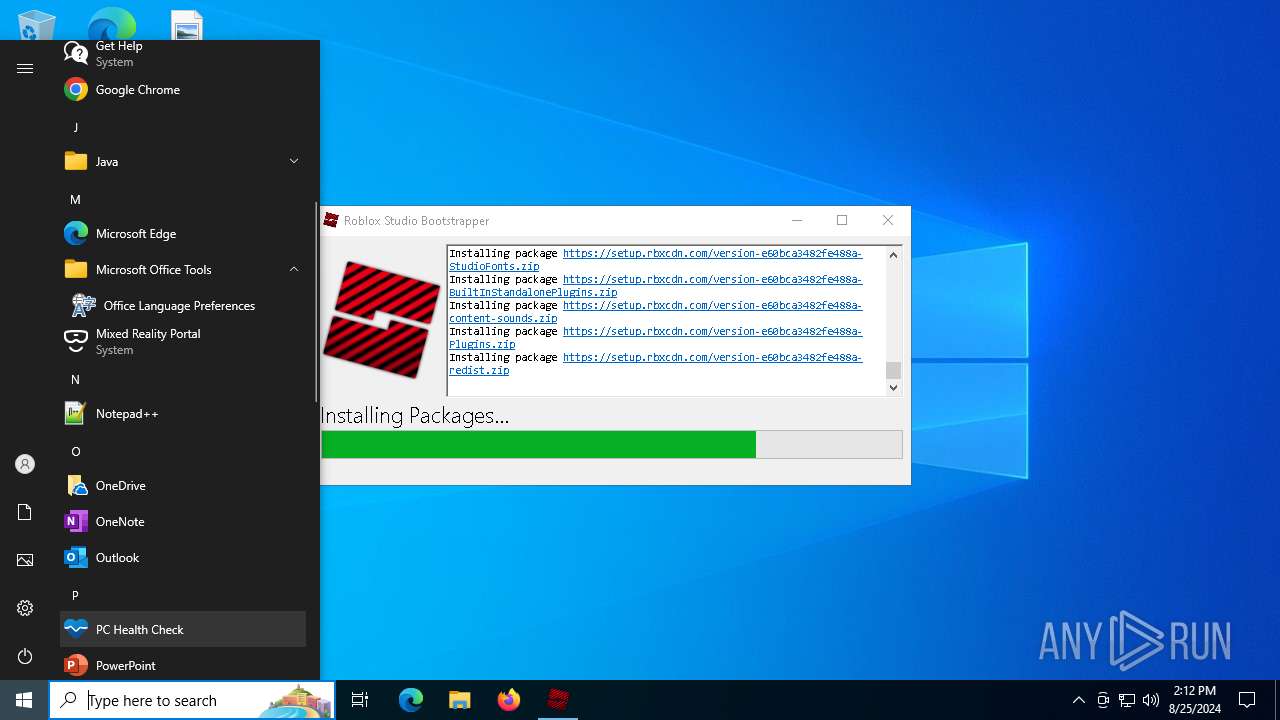Image resolution: width=1280 pixels, height=720 pixels.
Task: Open Documents from Start sidebar
Action: 25,512
